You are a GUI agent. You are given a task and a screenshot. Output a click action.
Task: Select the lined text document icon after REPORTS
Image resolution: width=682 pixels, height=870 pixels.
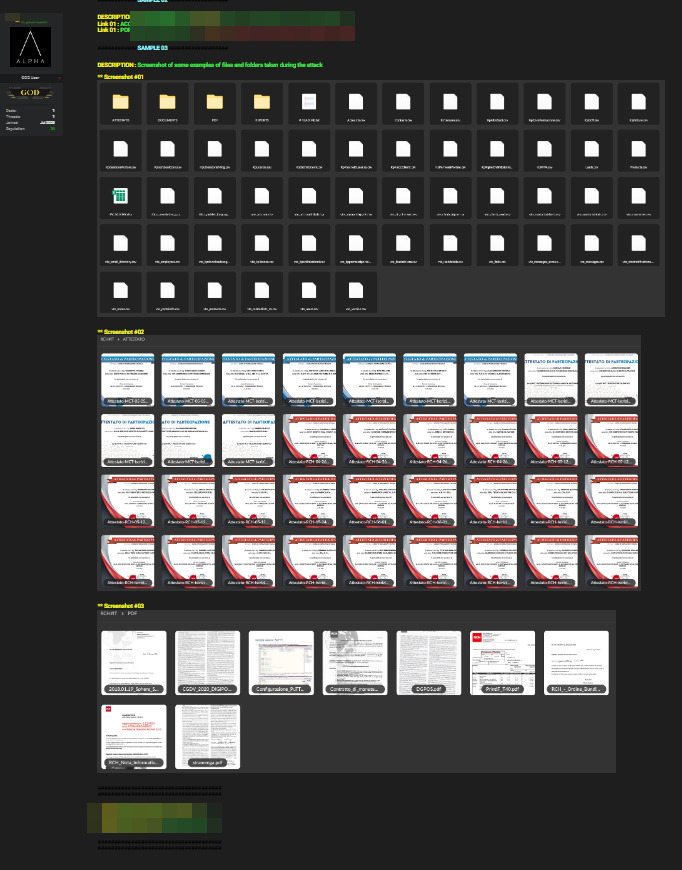click(308, 102)
